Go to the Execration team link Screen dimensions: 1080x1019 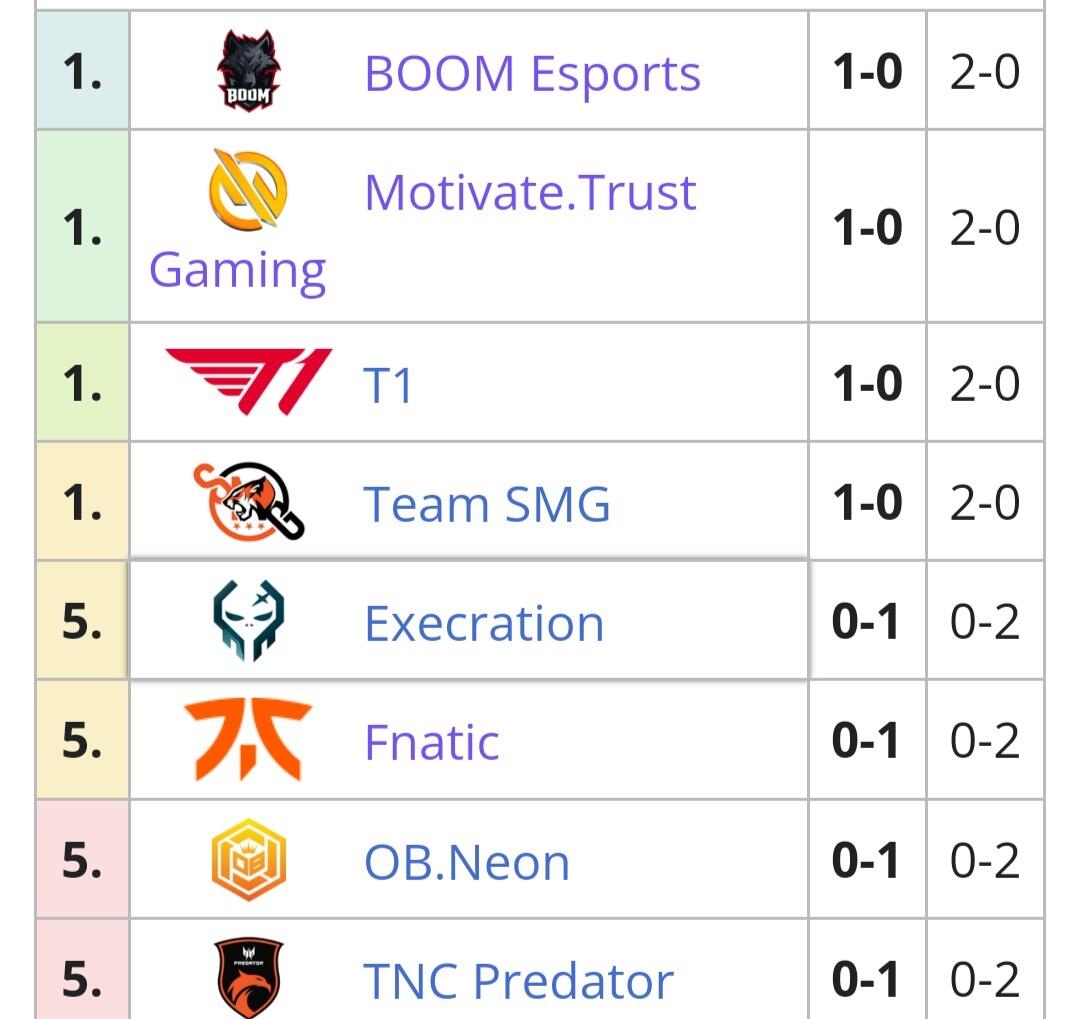[484, 624]
